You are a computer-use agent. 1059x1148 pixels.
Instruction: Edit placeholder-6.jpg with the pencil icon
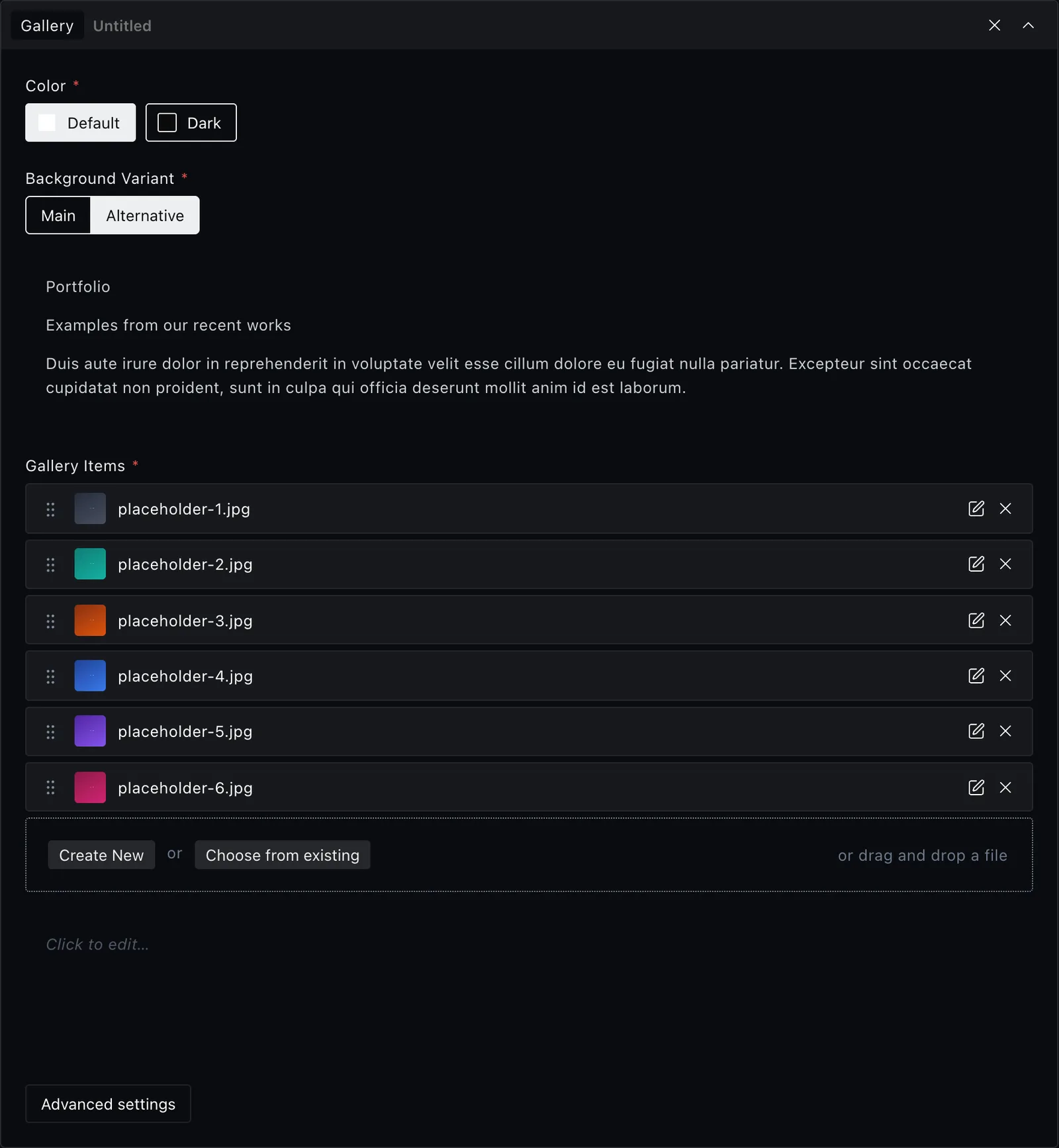[x=976, y=787]
